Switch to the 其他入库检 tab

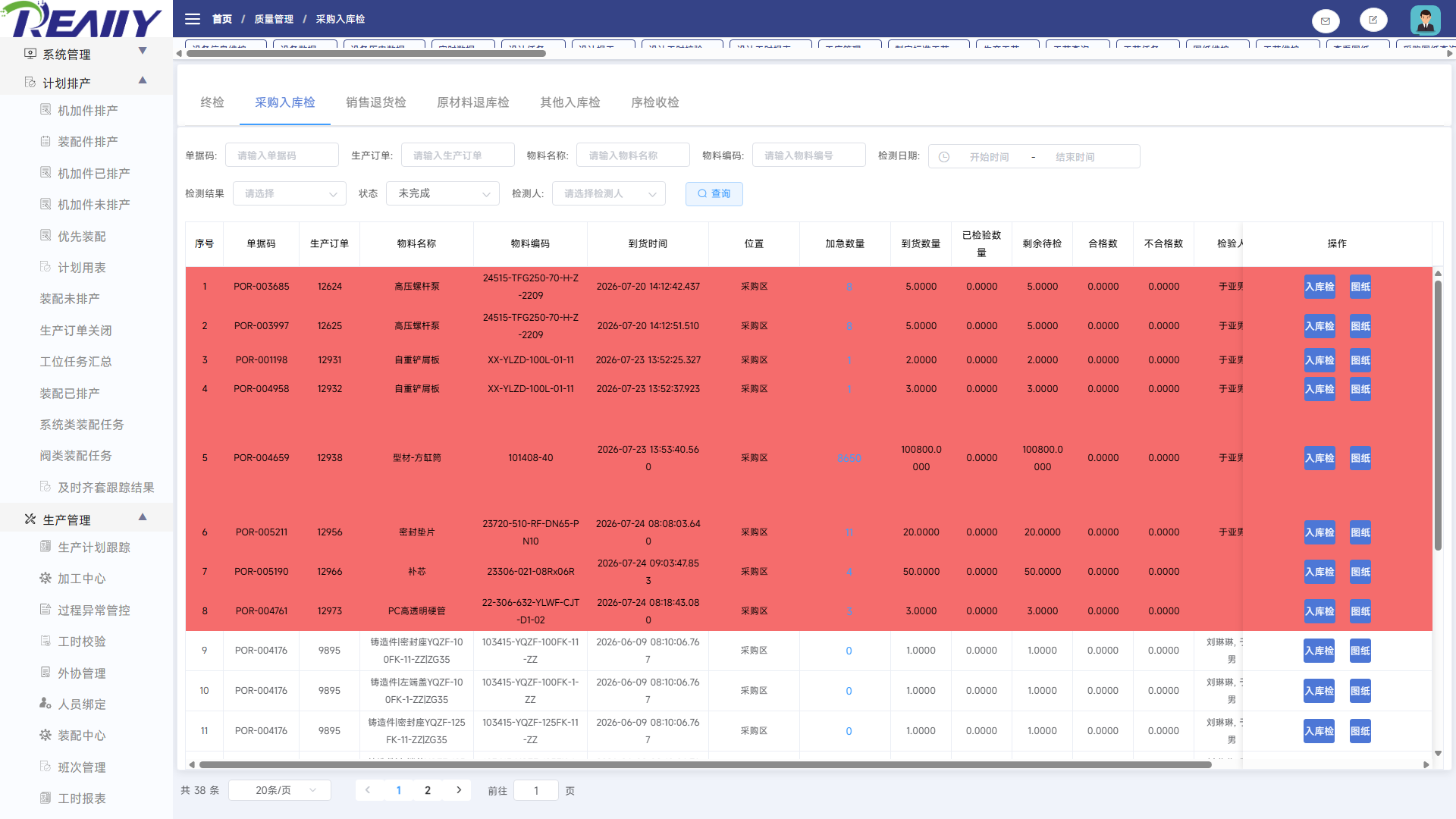pyautogui.click(x=570, y=102)
